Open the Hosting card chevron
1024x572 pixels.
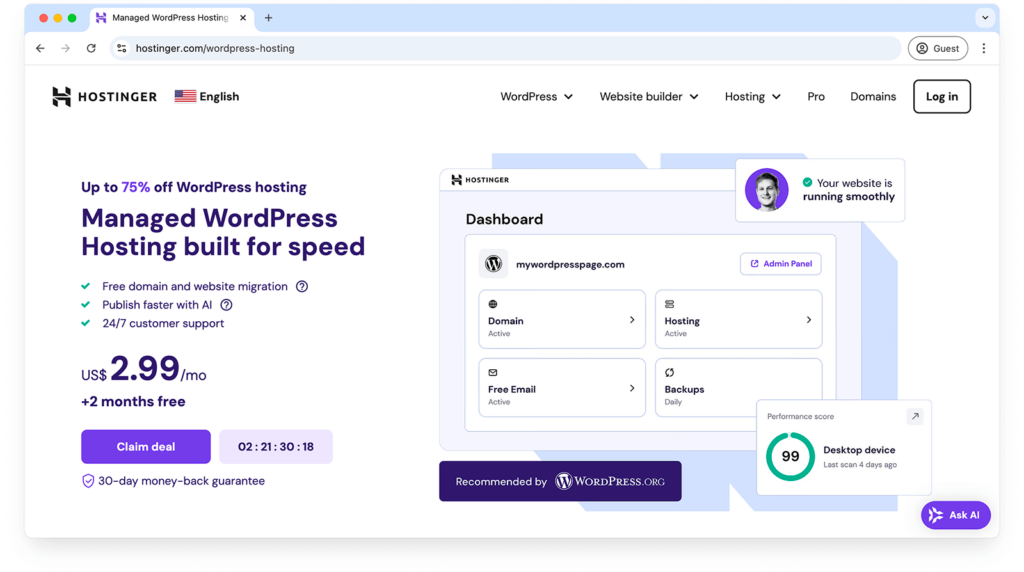click(808, 320)
